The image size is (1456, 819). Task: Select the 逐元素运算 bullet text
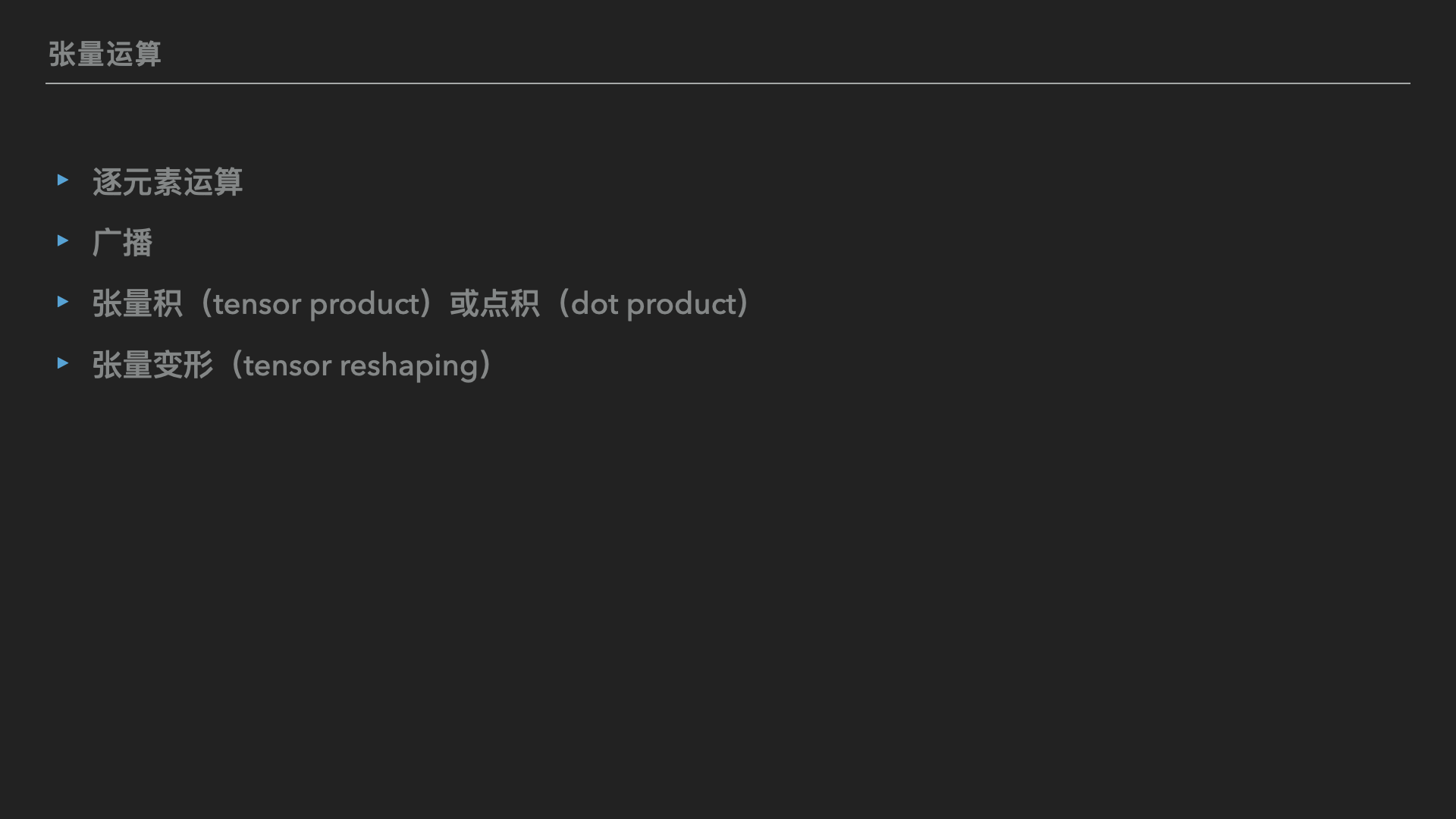168,182
